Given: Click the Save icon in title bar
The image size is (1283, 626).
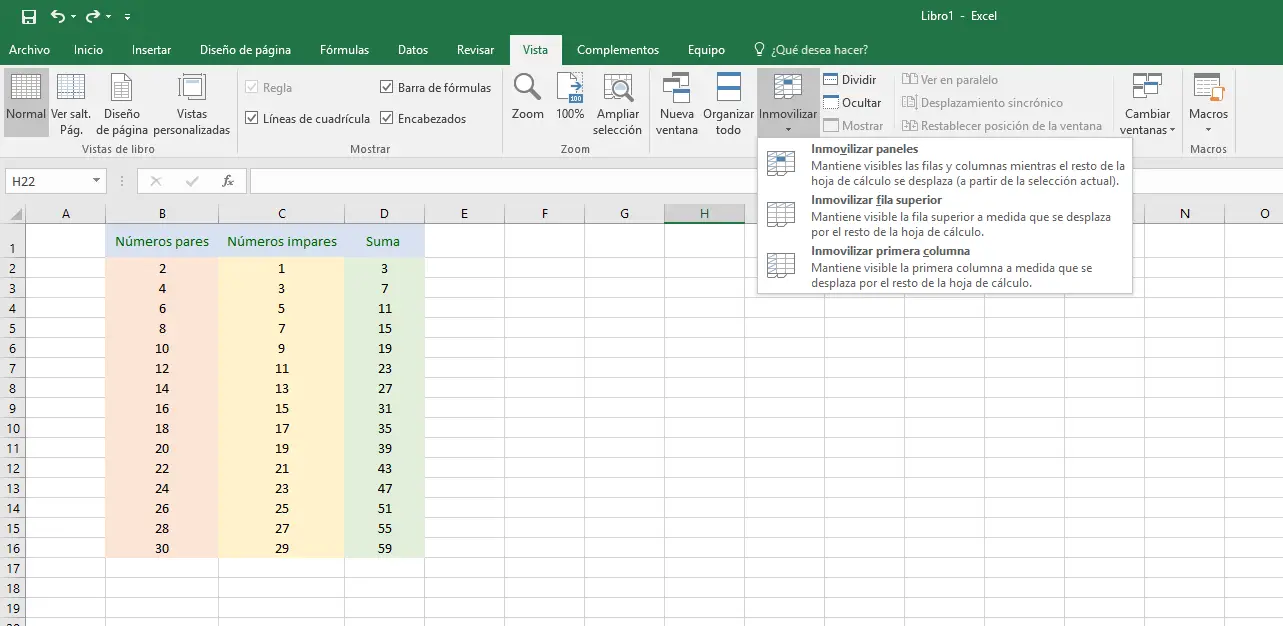Looking at the screenshot, I should 29,17.
